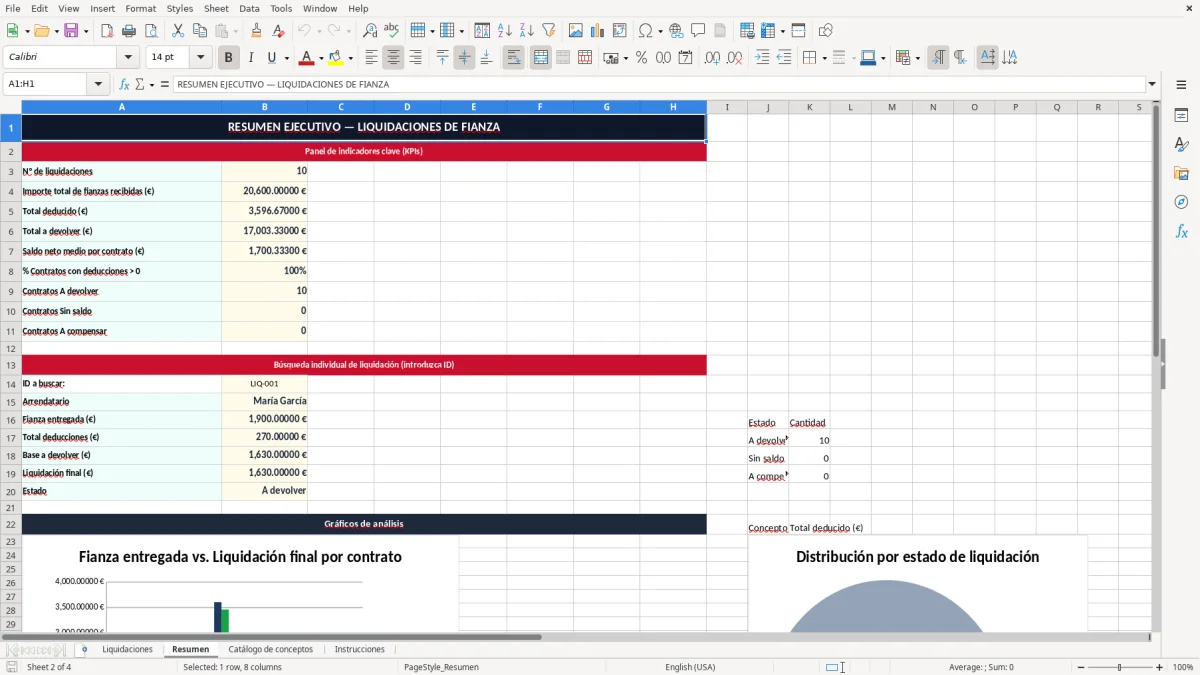Image resolution: width=1200 pixels, height=675 pixels.
Task: Click the Insert Comment icon
Action: (698, 31)
